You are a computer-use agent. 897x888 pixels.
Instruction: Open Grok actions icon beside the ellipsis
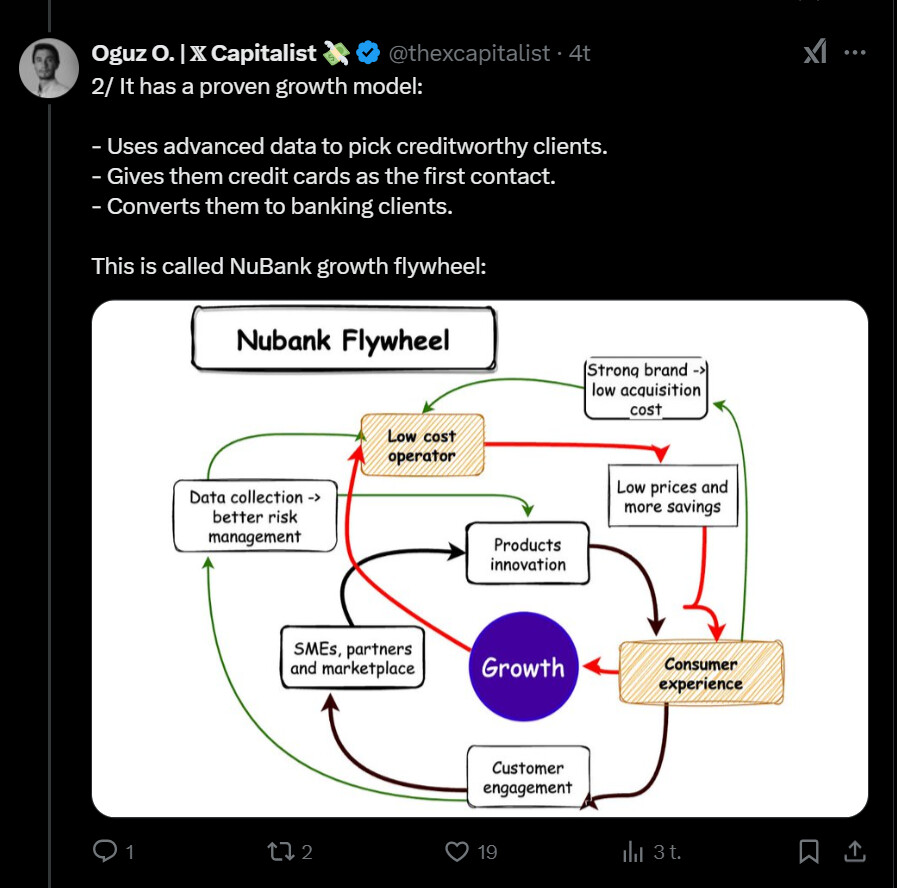[x=815, y=53]
